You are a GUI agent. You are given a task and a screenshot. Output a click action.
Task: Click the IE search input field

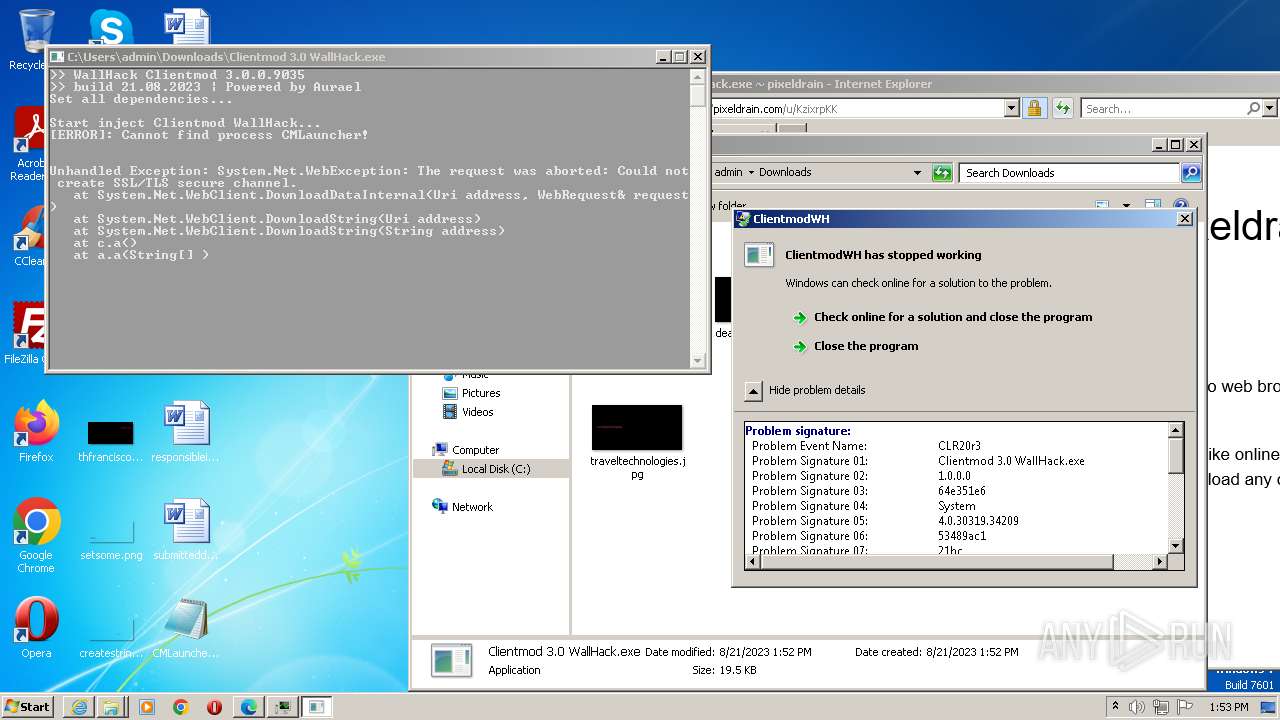coord(1162,108)
